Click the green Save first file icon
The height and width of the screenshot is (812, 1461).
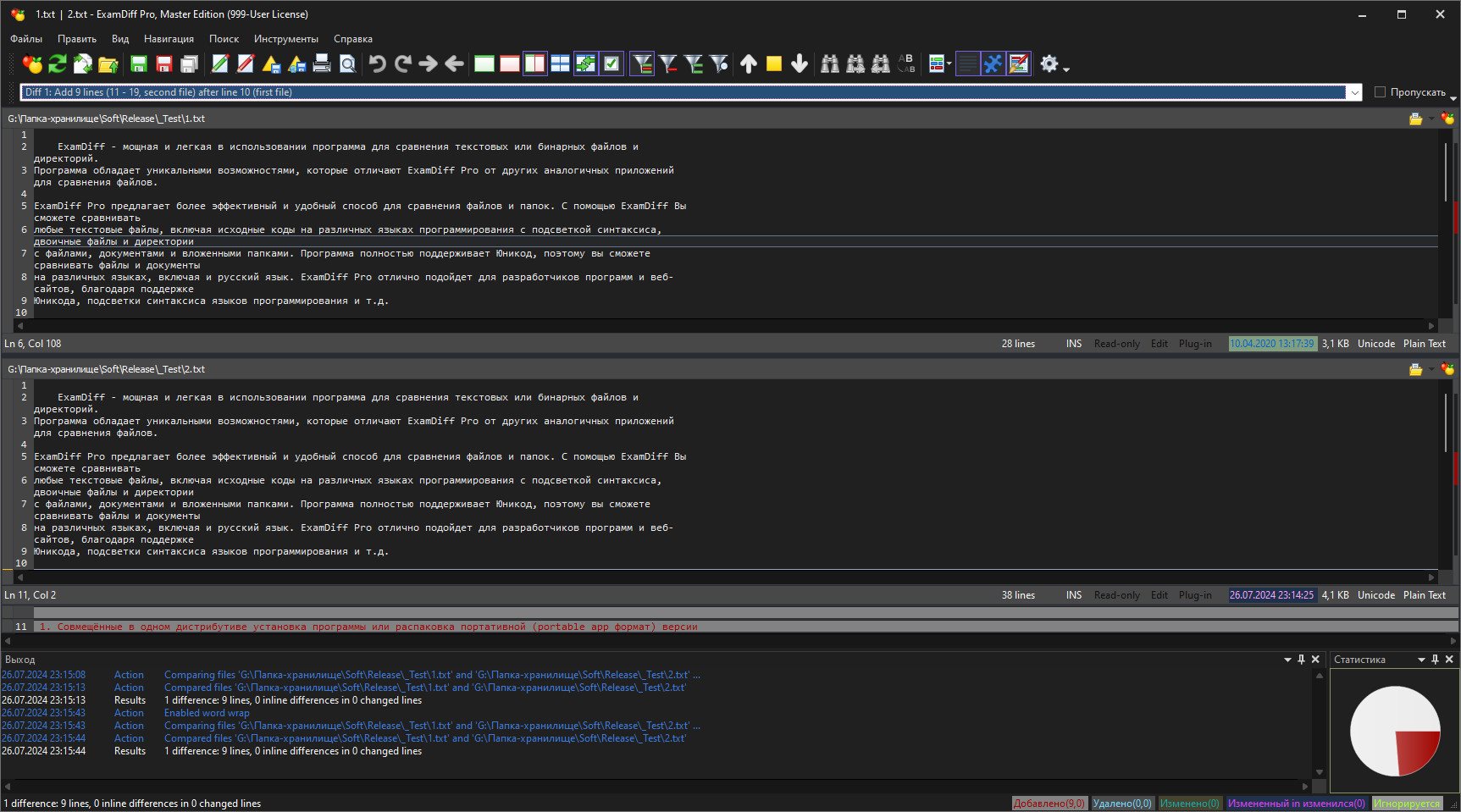tap(139, 64)
